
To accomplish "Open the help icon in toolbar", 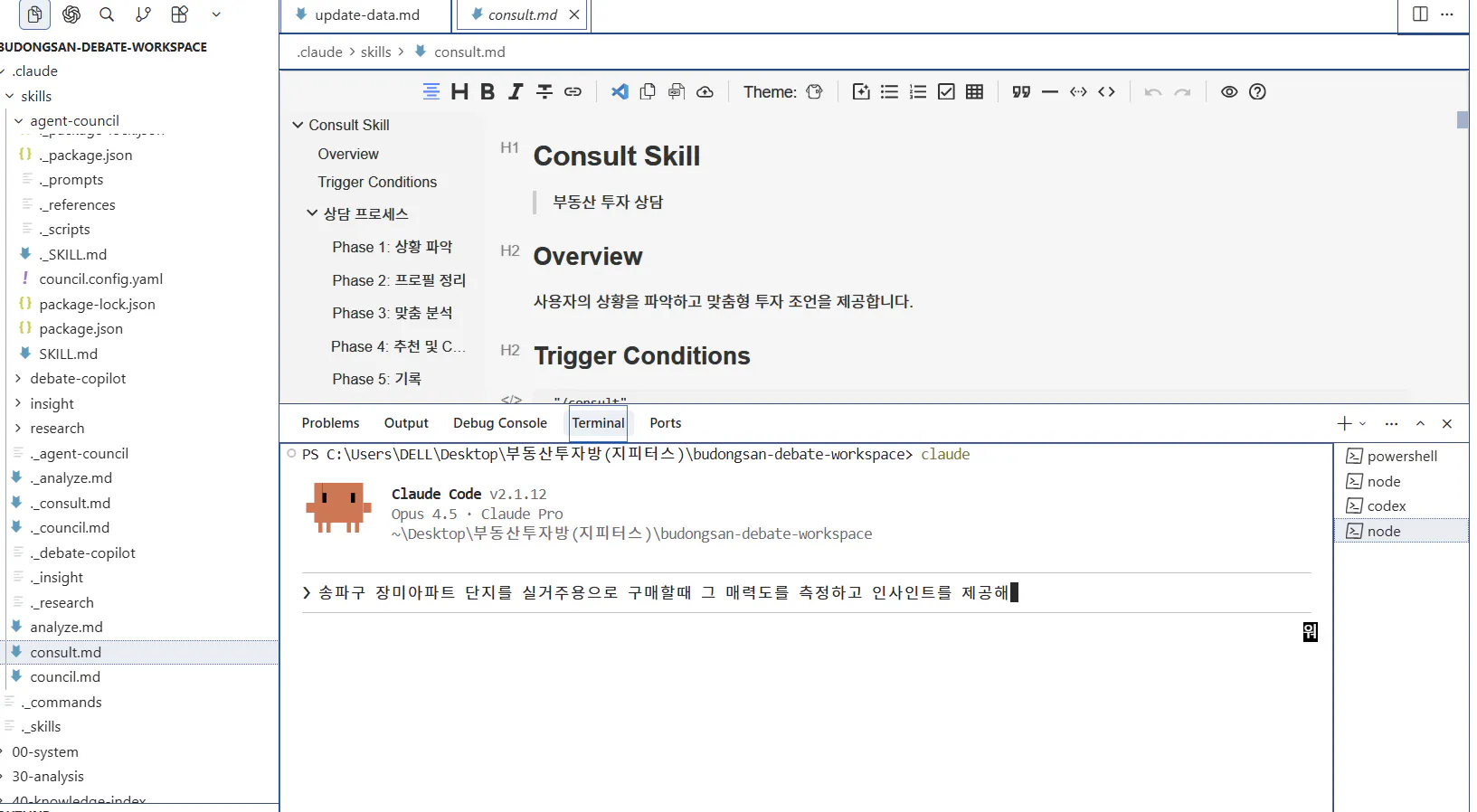I will [x=1257, y=91].
